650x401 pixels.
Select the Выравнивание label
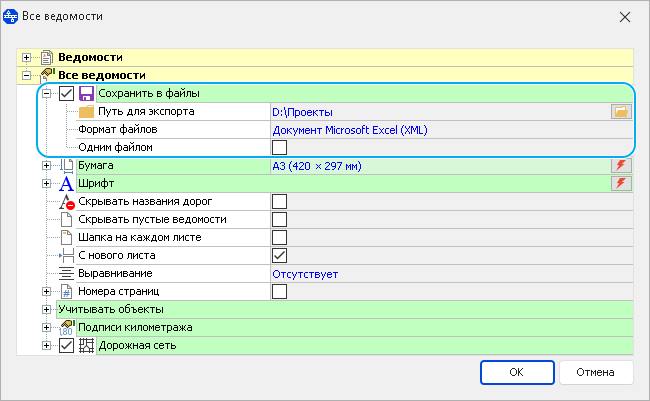[x=115, y=273]
